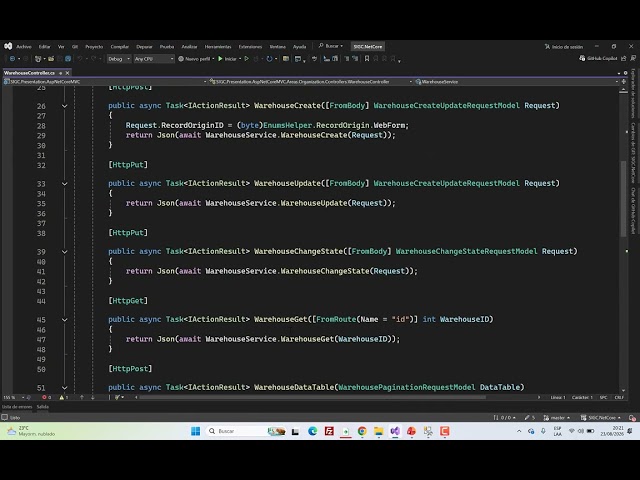Image resolution: width=640 pixels, height=480 pixels.
Task: Click the notifications icon in status bar
Action: (632, 418)
